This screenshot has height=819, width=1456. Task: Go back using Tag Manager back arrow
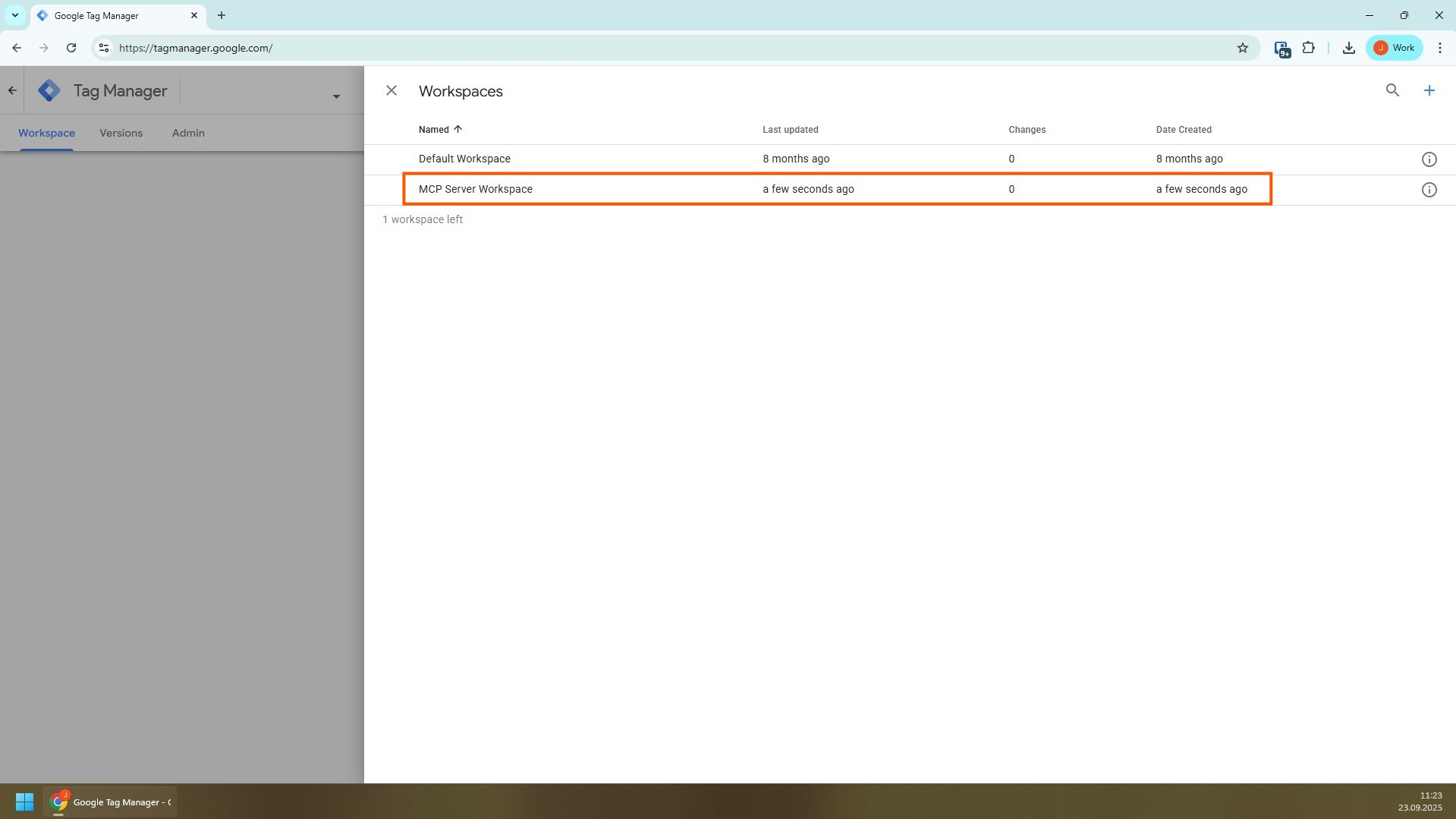pyautogui.click(x=12, y=91)
